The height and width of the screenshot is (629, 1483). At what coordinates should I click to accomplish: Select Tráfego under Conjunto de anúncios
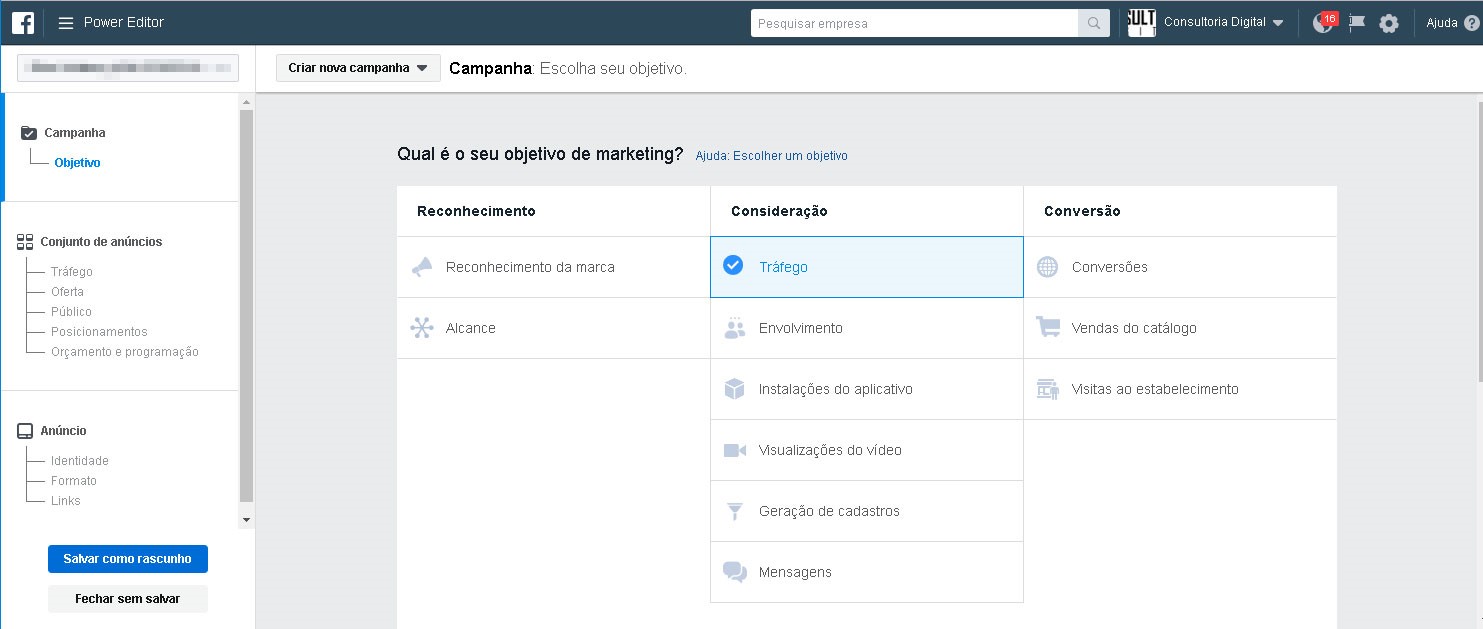click(72, 272)
